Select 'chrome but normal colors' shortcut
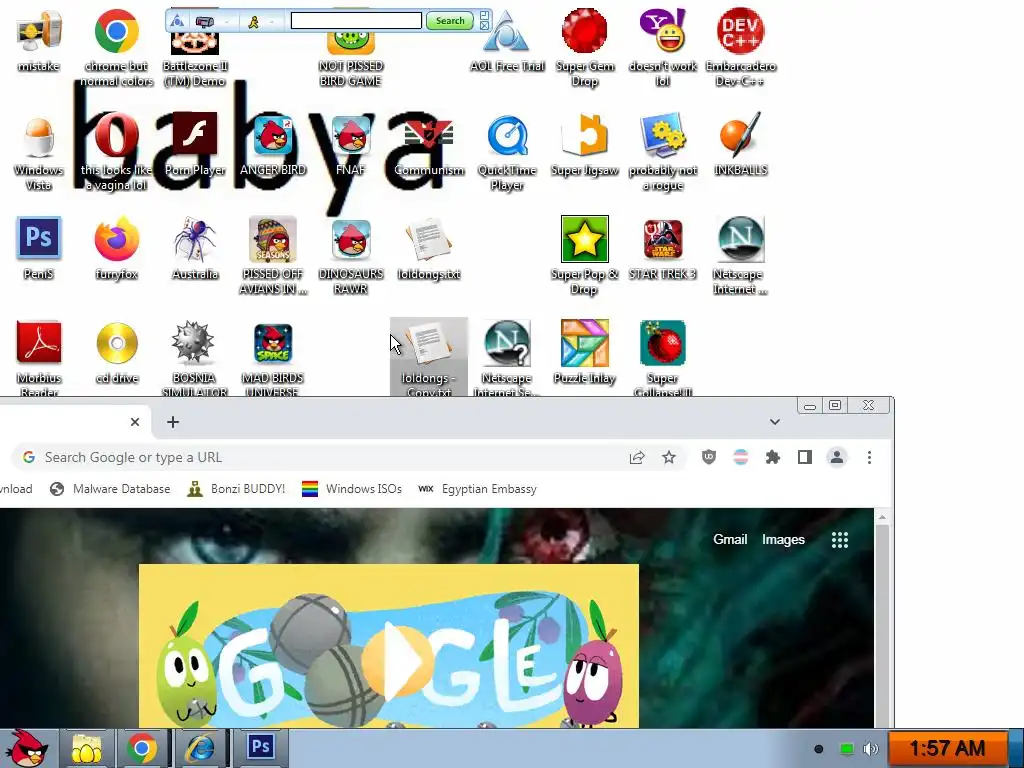The height and width of the screenshot is (768, 1024). pos(117,47)
